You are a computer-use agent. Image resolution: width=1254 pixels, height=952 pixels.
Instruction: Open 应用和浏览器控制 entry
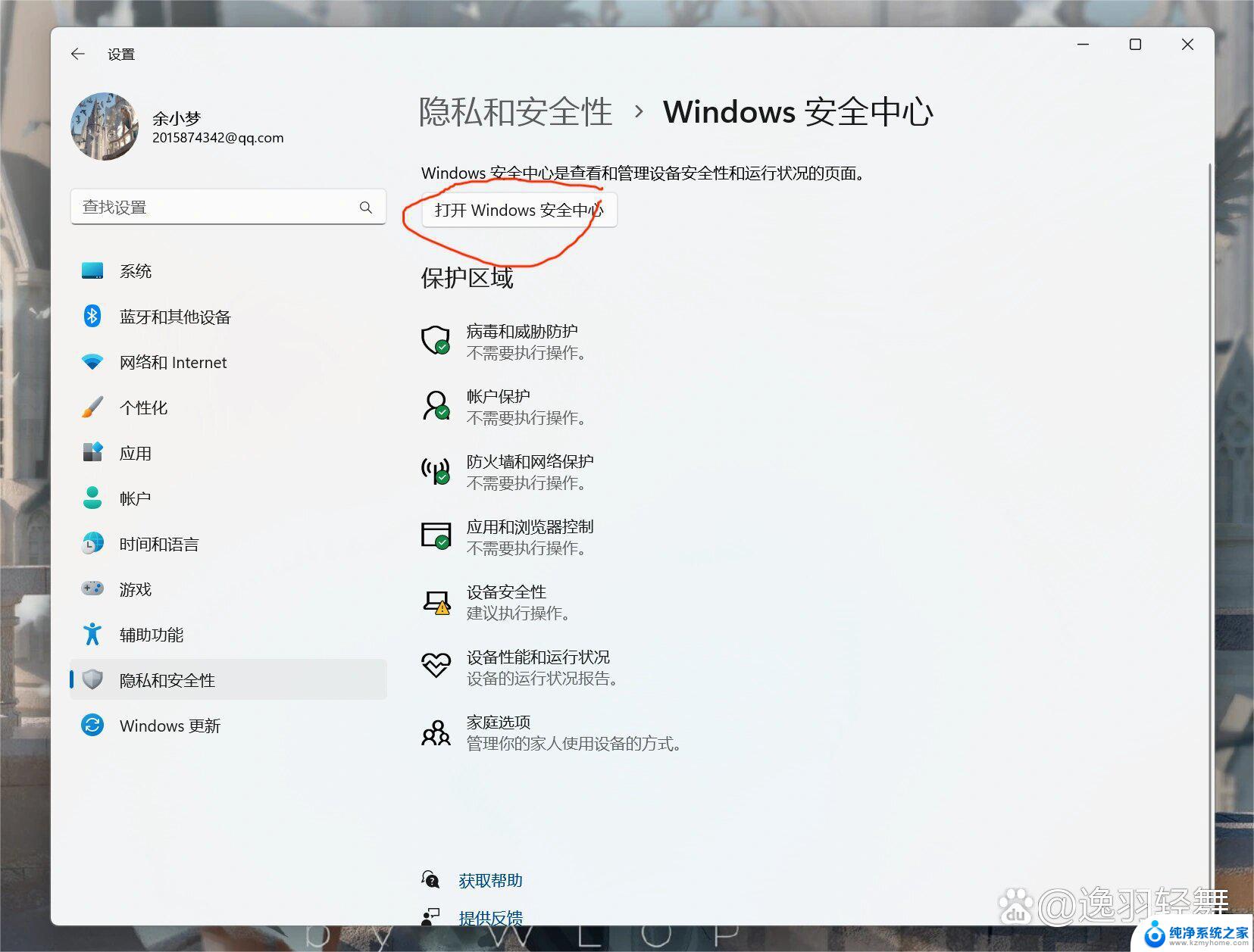pyautogui.click(x=530, y=537)
